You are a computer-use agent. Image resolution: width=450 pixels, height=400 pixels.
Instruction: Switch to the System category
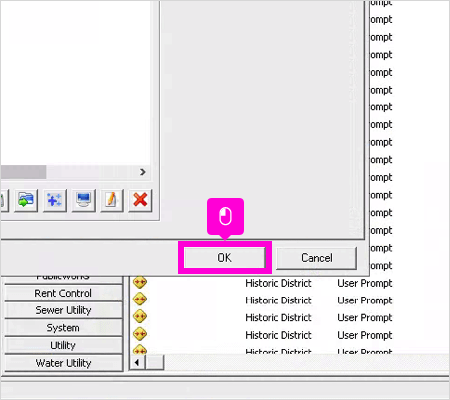pyautogui.click(x=63, y=328)
